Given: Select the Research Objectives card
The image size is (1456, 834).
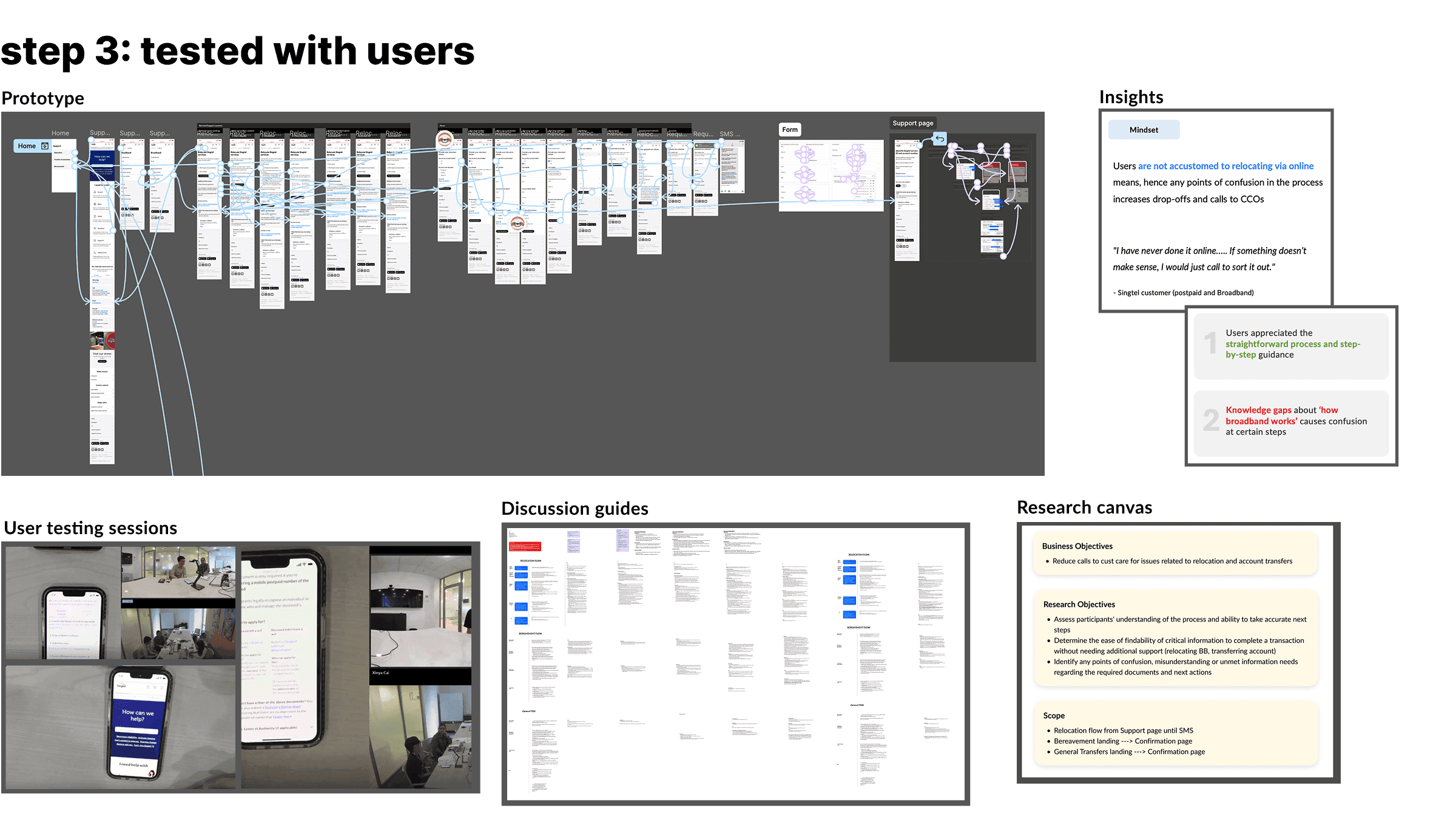Looking at the screenshot, I should pos(1175,638).
